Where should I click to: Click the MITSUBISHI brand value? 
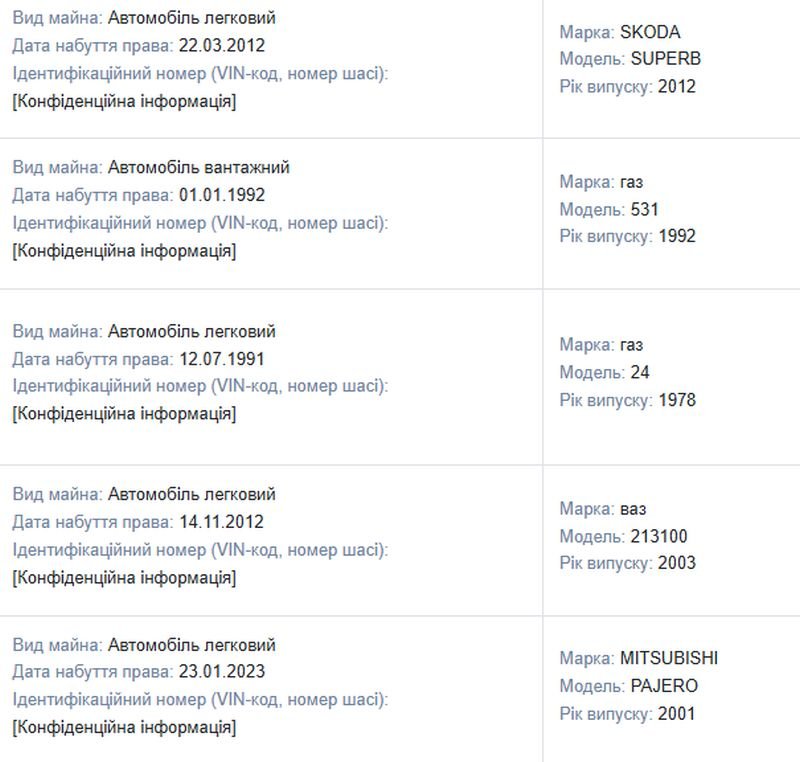pos(669,658)
